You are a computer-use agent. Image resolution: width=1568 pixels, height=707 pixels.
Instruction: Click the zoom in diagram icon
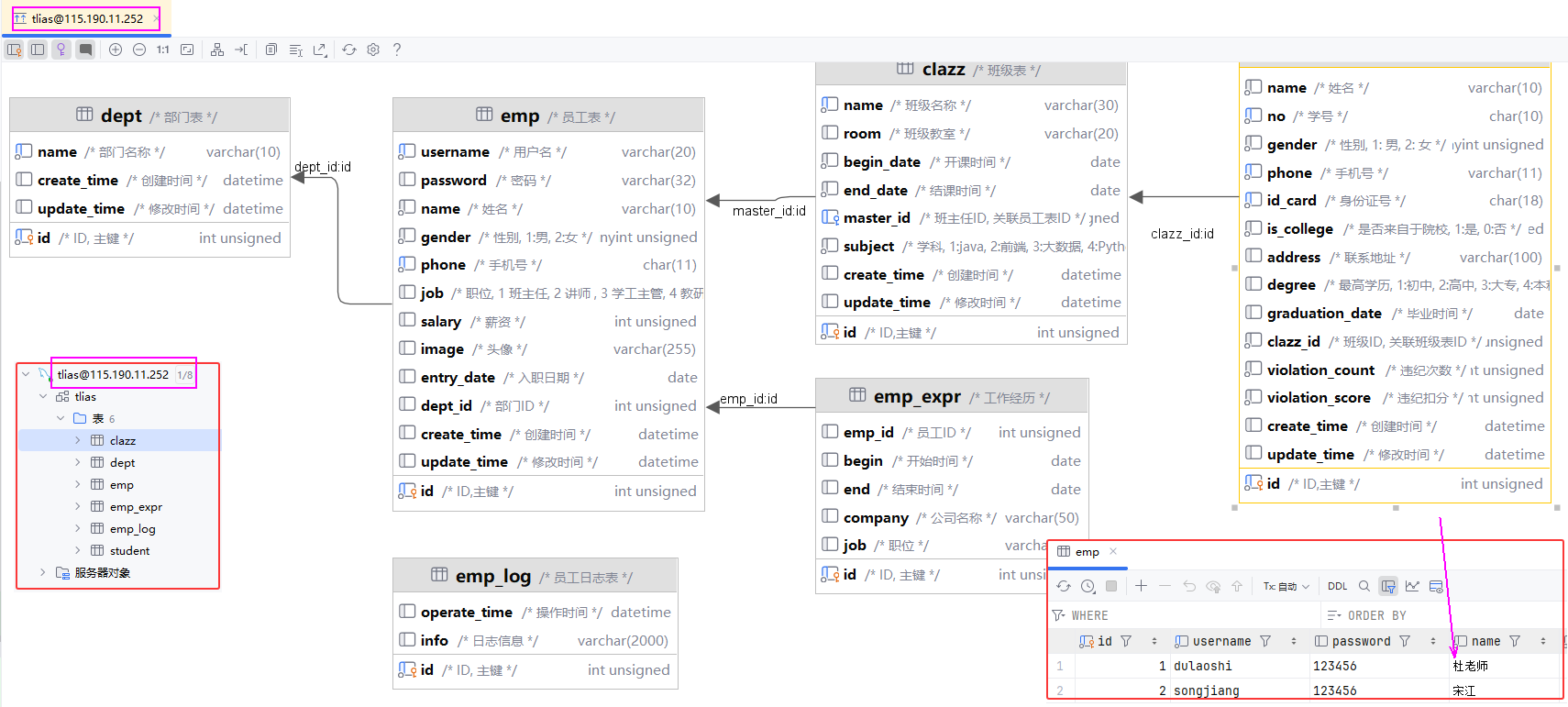(x=116, y=50)
